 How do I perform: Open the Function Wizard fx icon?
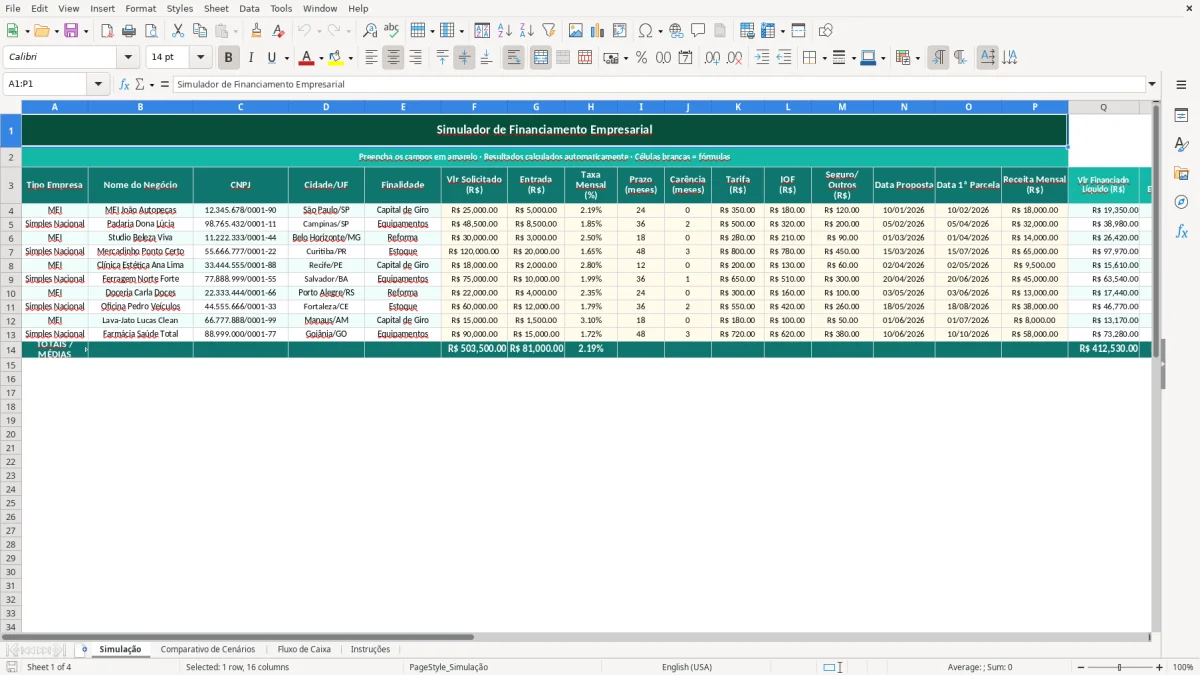coord(124,84)
